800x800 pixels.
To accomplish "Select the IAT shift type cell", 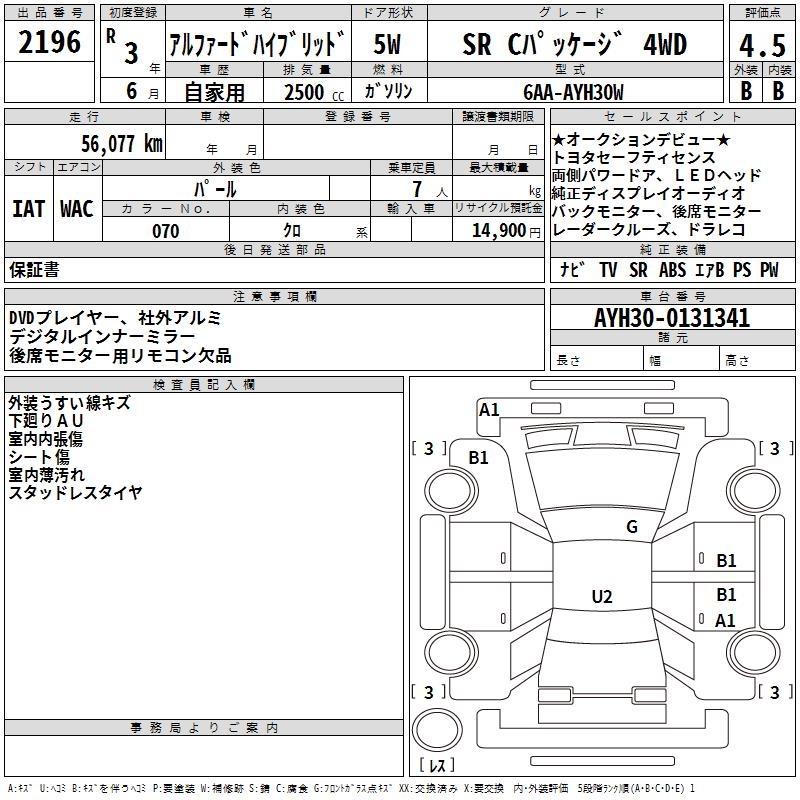I will pos(29,209).
